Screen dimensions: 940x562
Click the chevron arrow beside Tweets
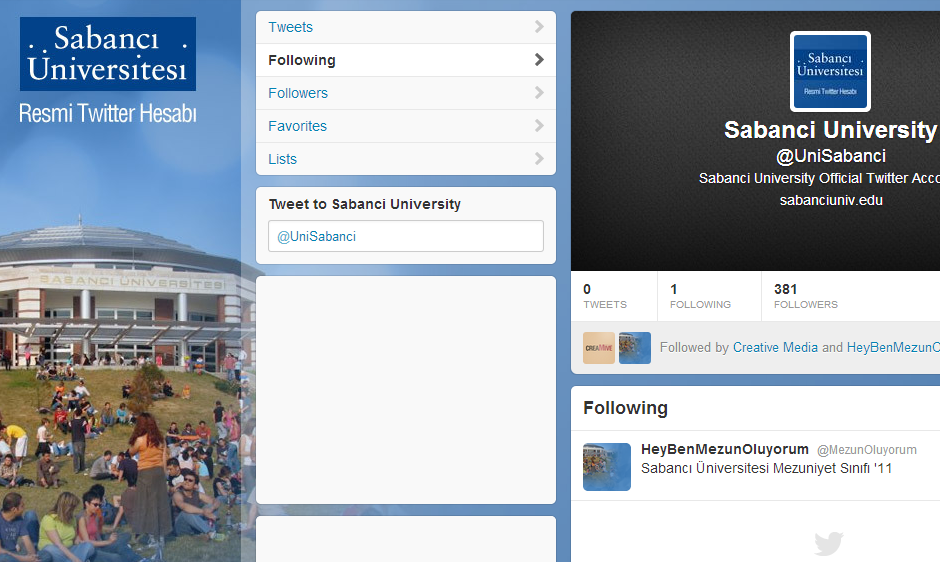click(x=539, y=26)
